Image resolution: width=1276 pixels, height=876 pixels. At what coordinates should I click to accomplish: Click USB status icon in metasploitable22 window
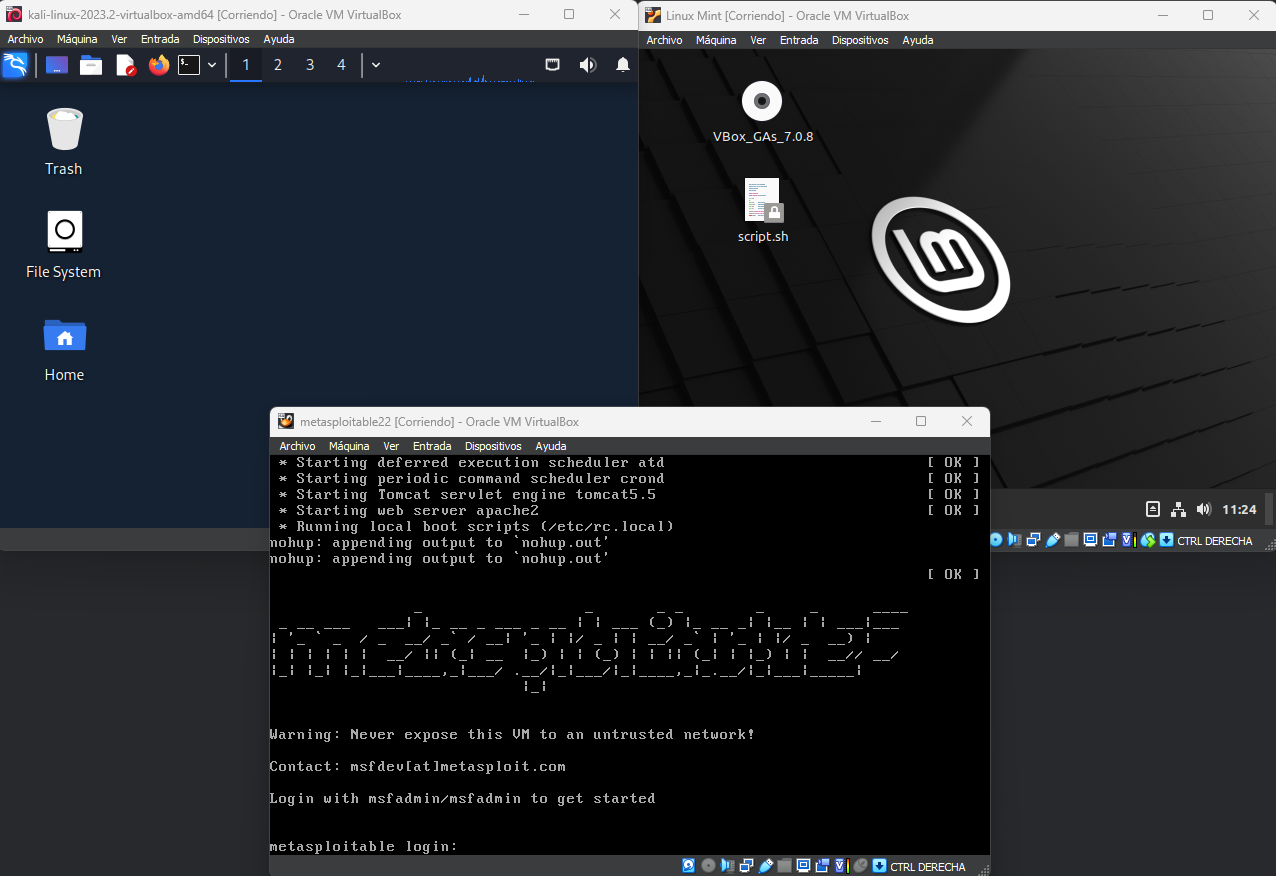click(765, 866)
